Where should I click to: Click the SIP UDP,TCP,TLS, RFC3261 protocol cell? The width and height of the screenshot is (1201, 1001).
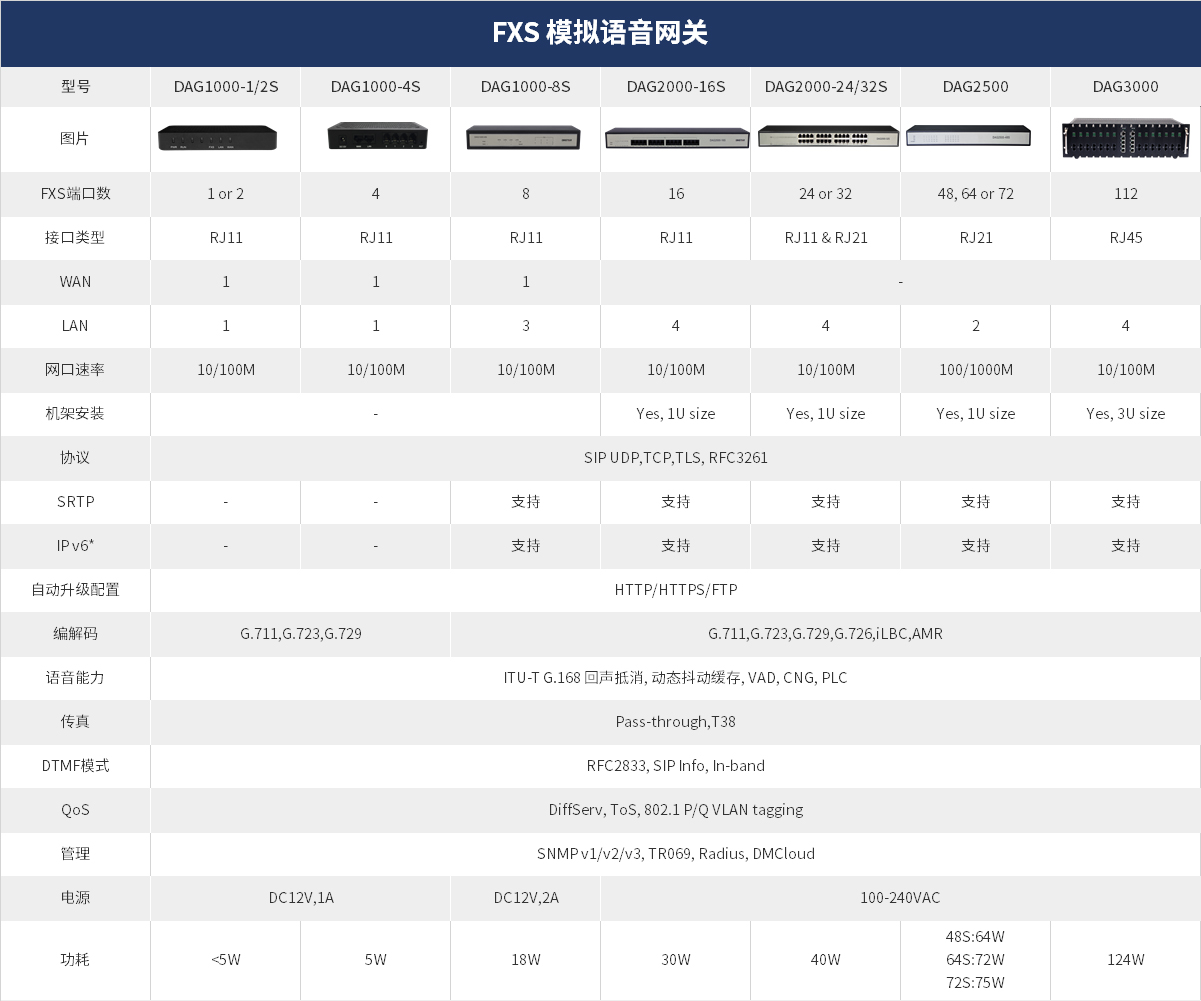click(676, 458)
